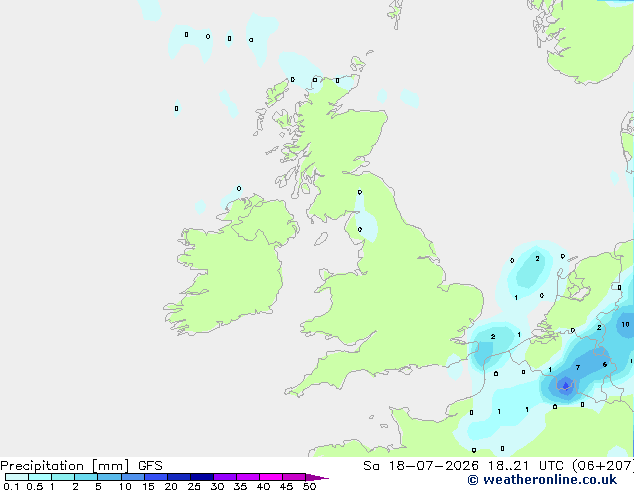Click the legend label "35"
Viewport: 634px width, 490px height.
(x=240, y=486)
